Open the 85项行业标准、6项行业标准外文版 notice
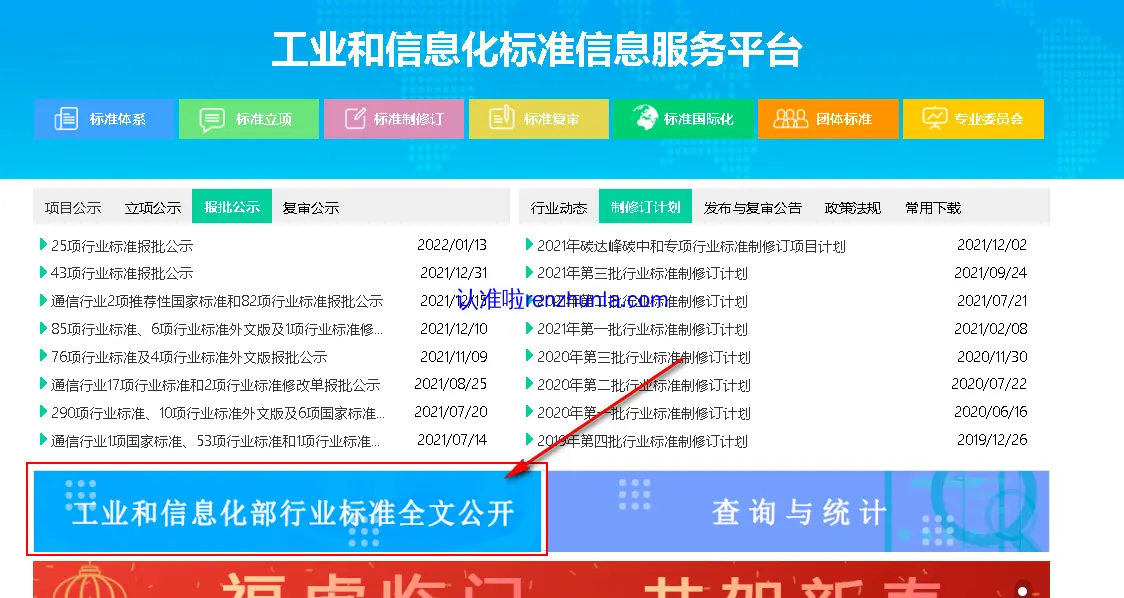This screenshot has height=598, width=1124. [x=217, y=329]
